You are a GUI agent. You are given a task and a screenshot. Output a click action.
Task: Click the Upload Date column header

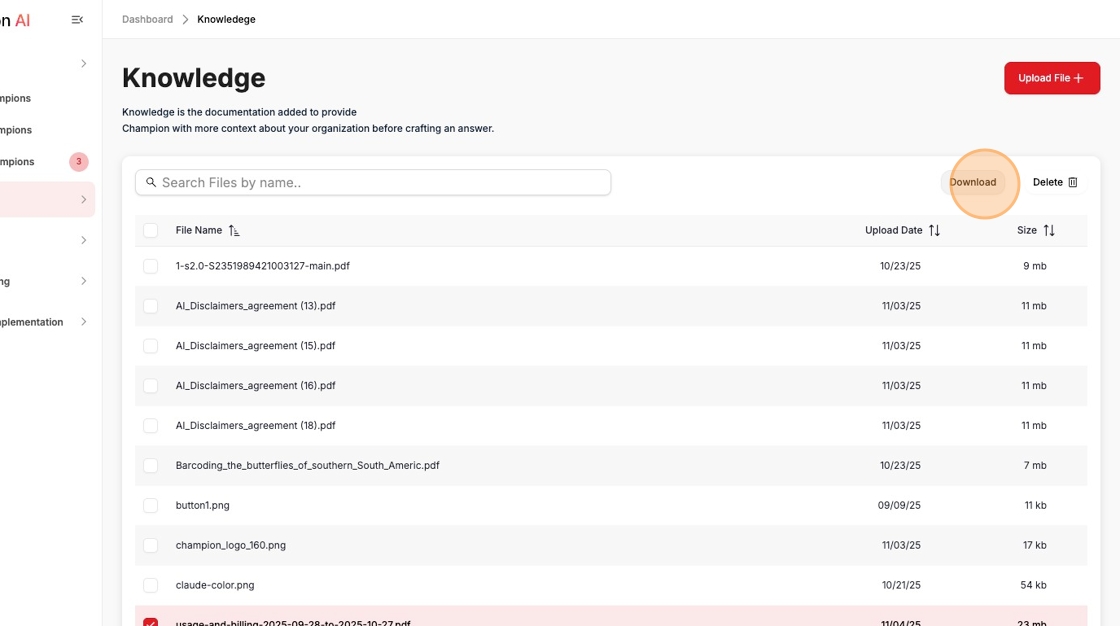click(x=894, y=230)
